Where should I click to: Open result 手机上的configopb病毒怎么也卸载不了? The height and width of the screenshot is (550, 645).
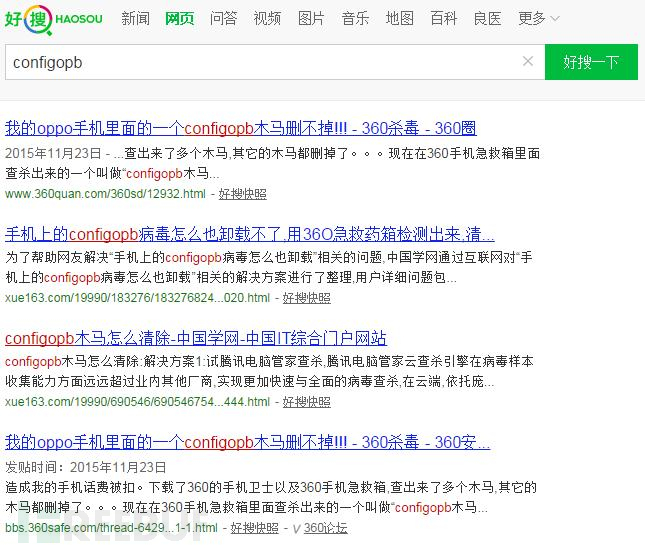[x=250, y=234]
